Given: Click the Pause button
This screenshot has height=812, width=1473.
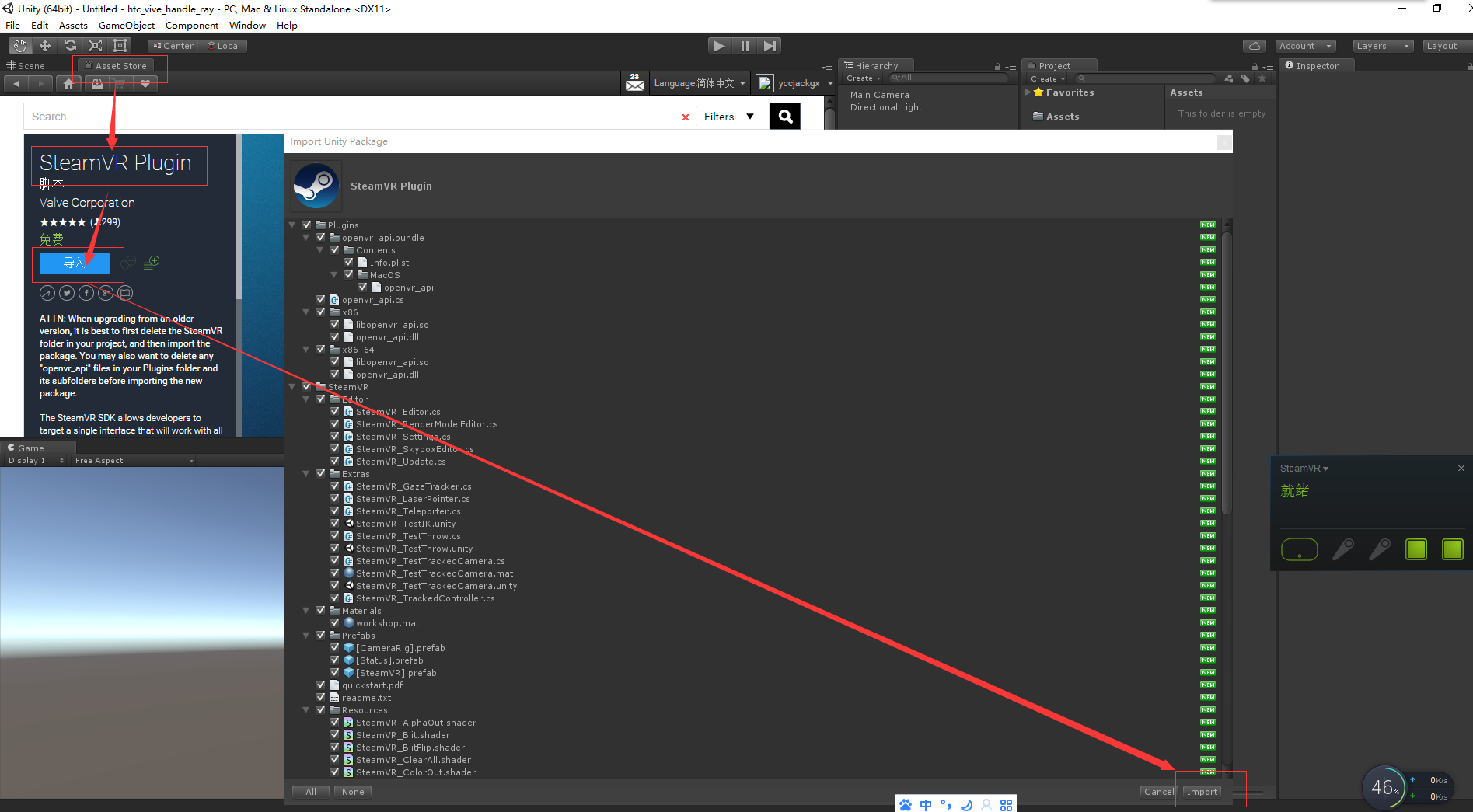Looking at the screenshot, I should 745,46.
